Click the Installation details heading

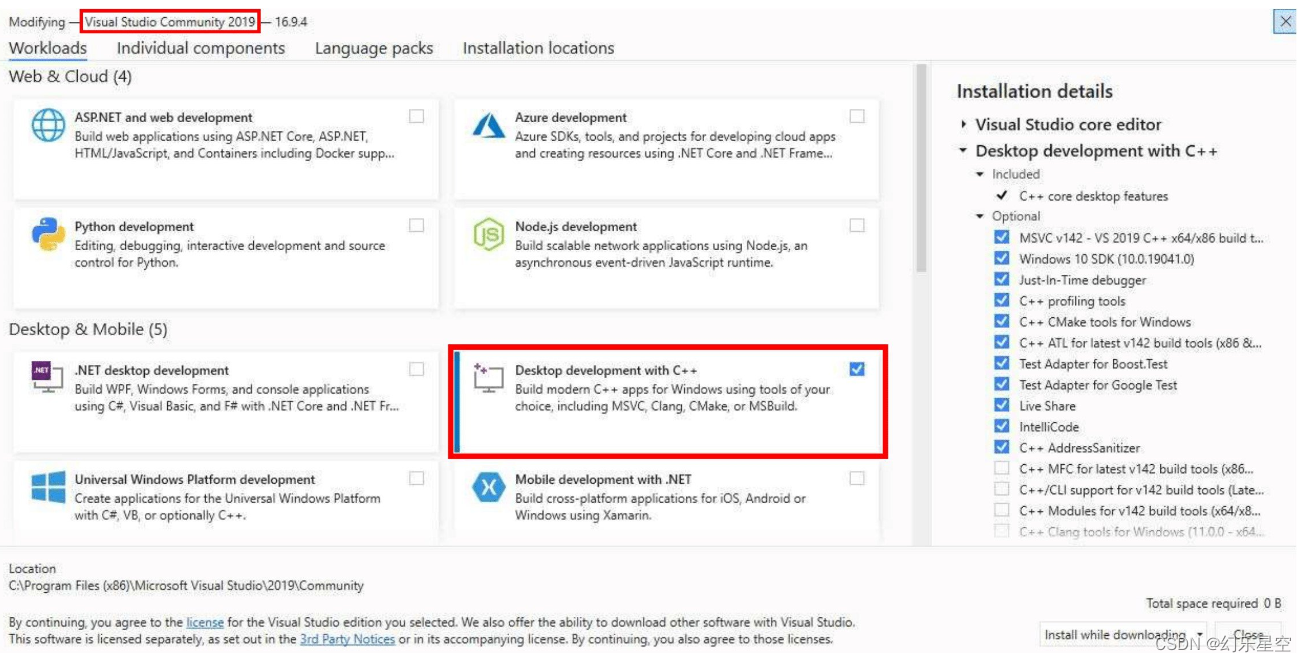(x=1035, y=91)
